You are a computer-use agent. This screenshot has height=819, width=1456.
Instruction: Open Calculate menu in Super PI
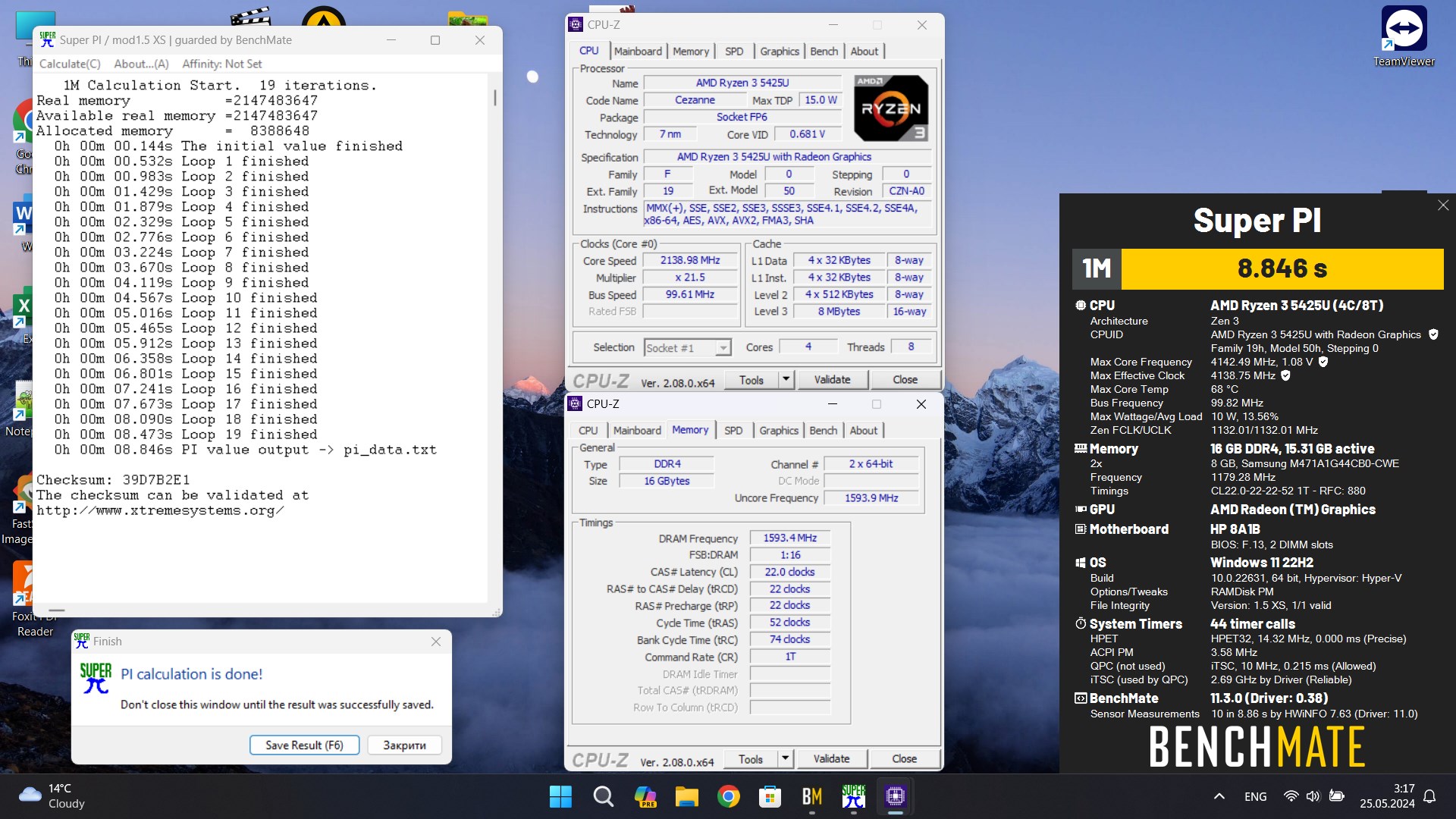[x=70, y=64]
